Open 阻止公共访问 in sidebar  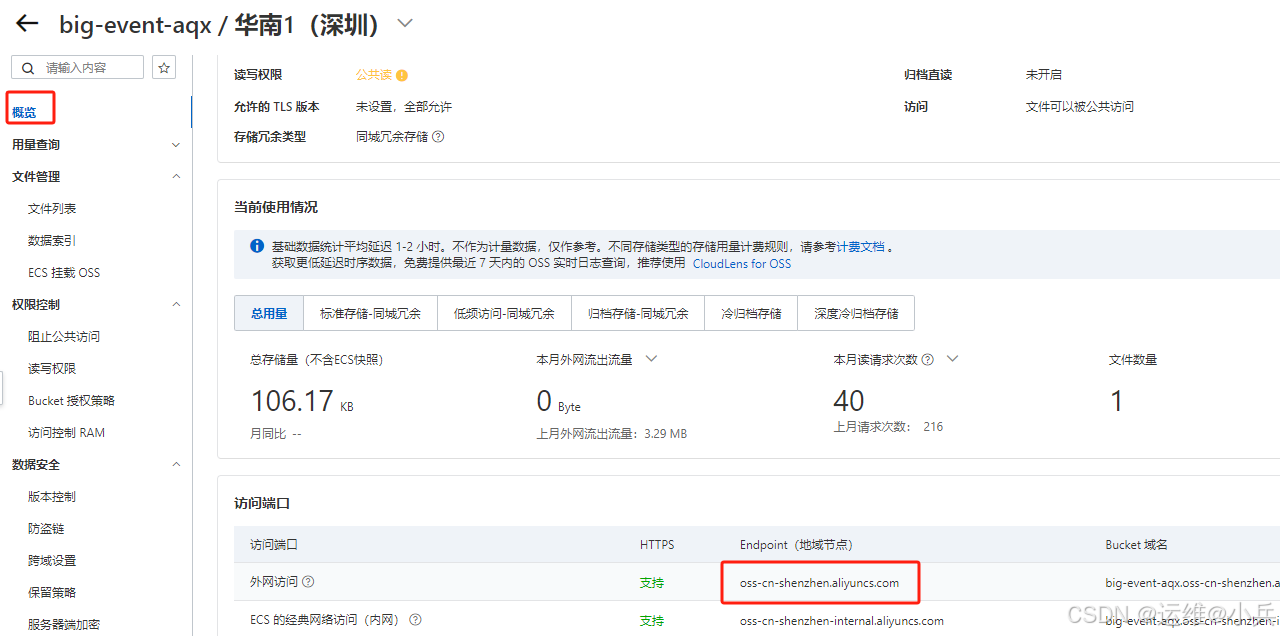(64, 337)
